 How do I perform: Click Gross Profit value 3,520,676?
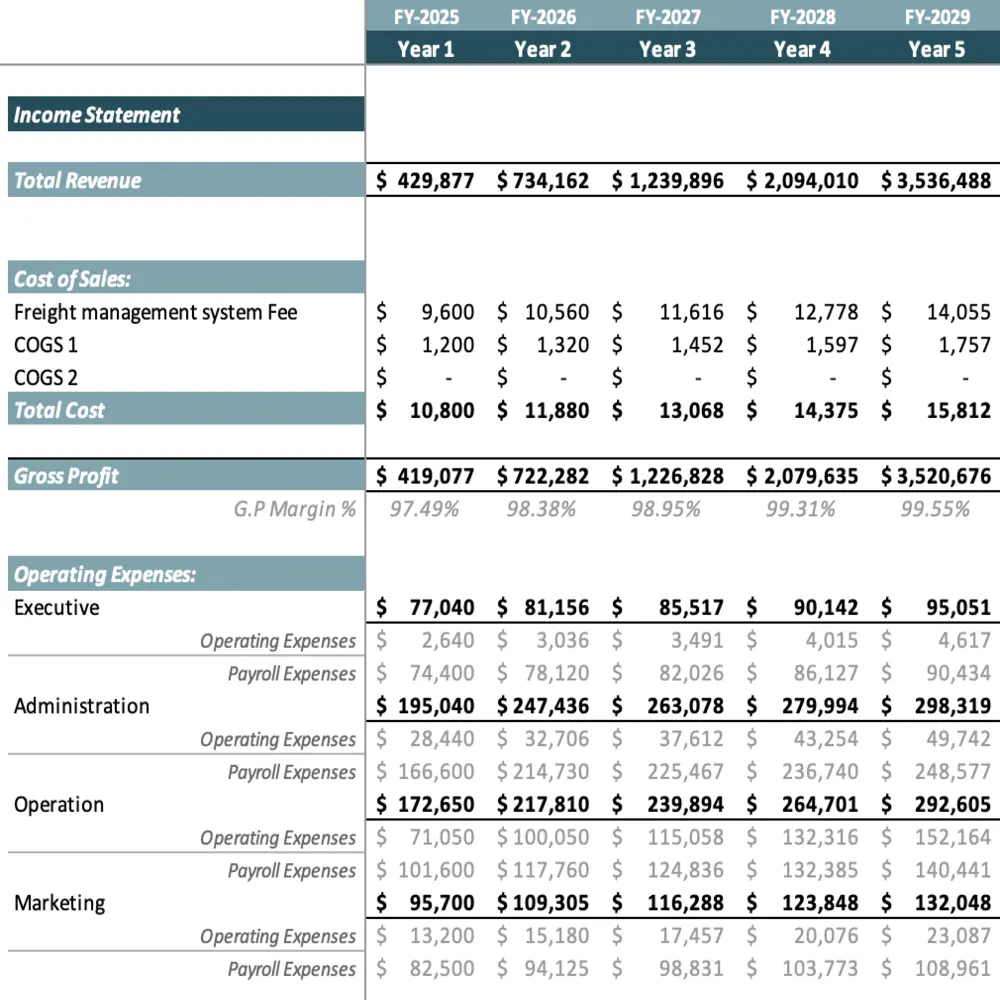pos(944,476)
